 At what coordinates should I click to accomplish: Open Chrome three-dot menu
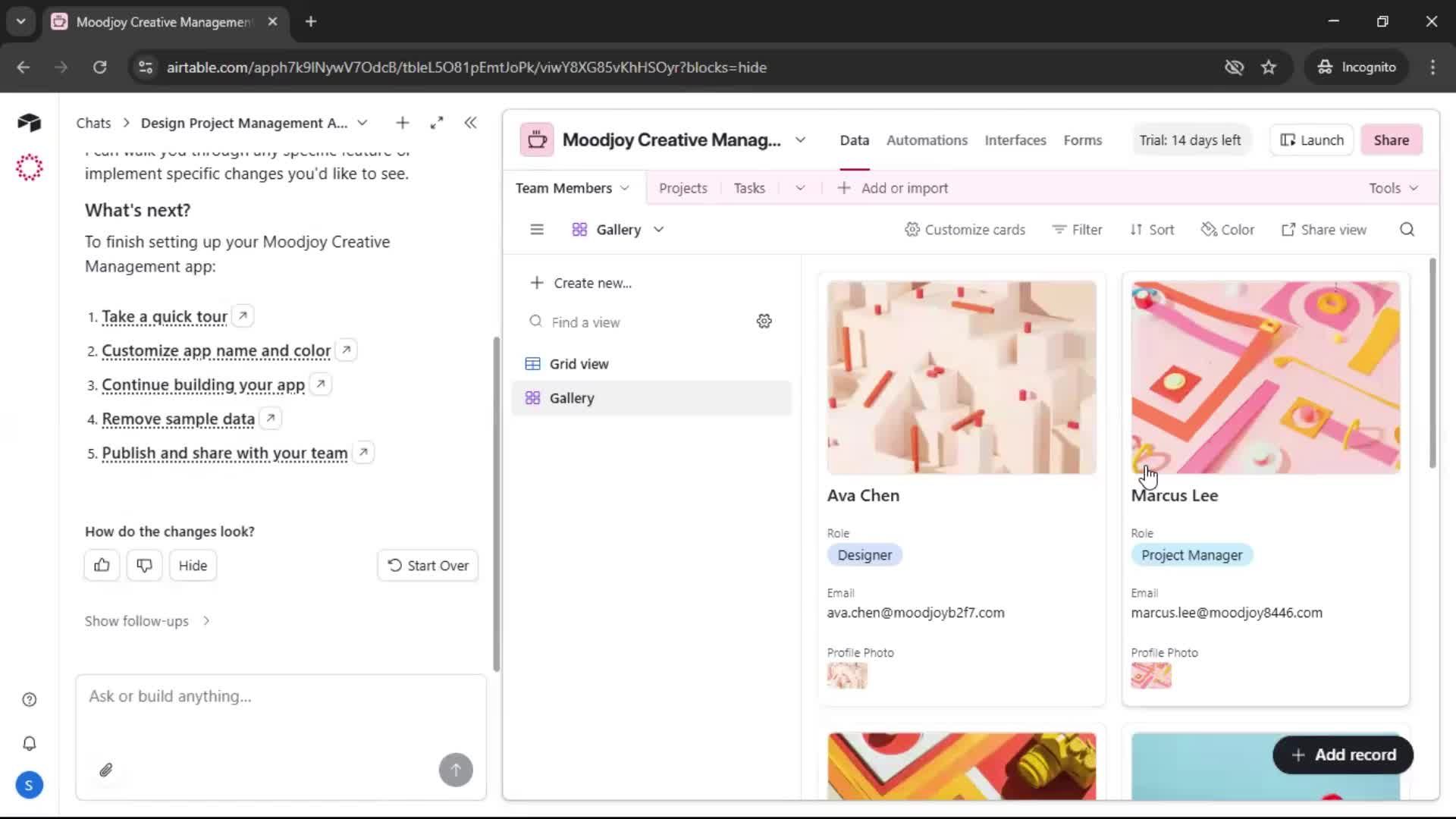point(1432,67)
